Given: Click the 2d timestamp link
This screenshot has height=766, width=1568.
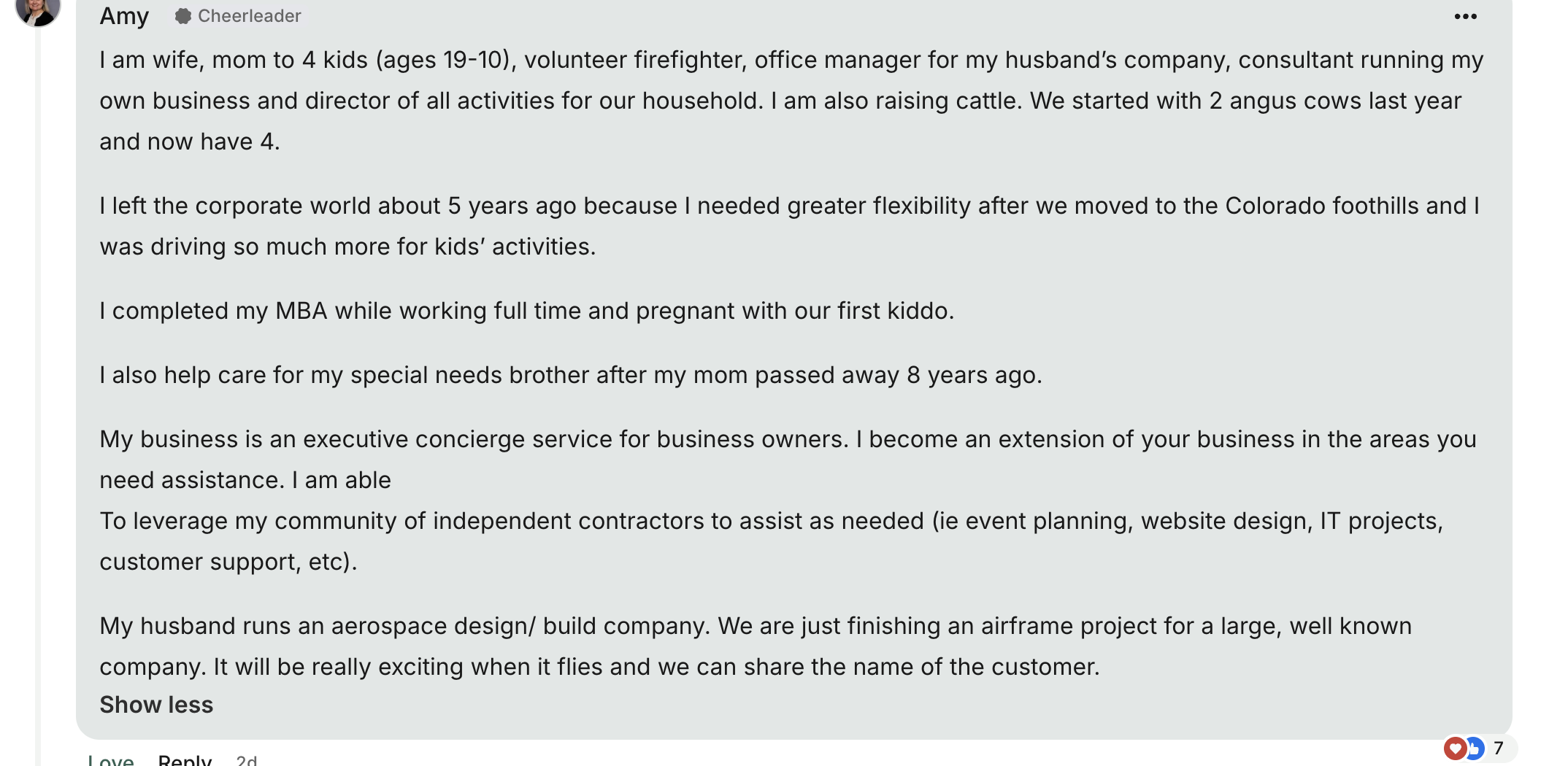Looking at the screenshot, I should (247, 759).
